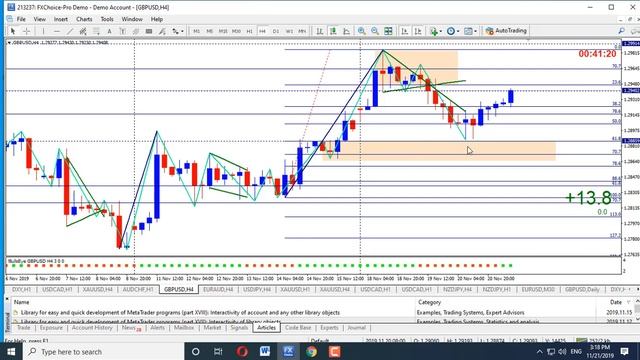Activate the crosshair tool
The width and height of the screenshot is (640, 360).
[27, 31]
